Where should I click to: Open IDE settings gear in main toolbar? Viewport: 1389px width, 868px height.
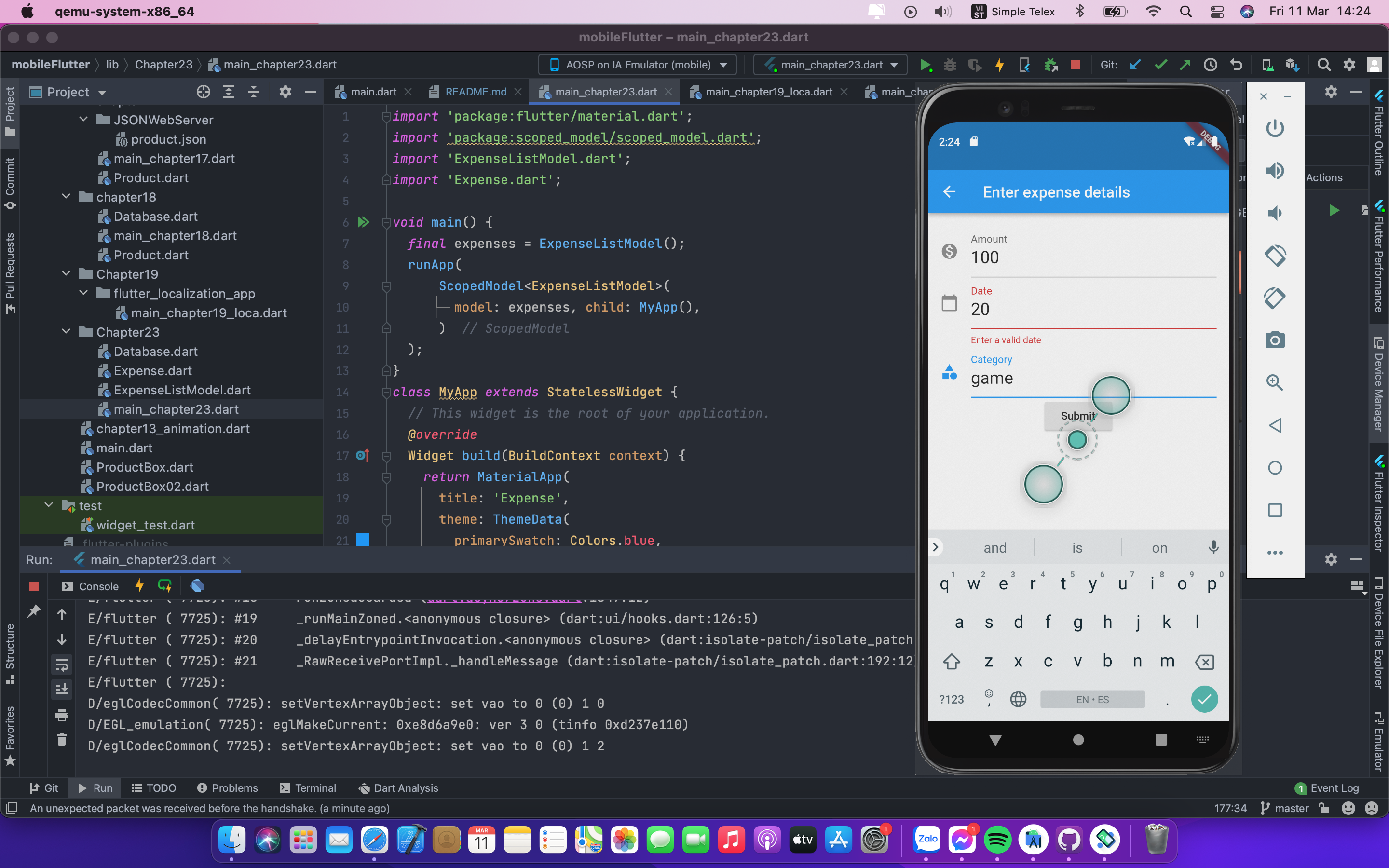(x=1349, y=65)
